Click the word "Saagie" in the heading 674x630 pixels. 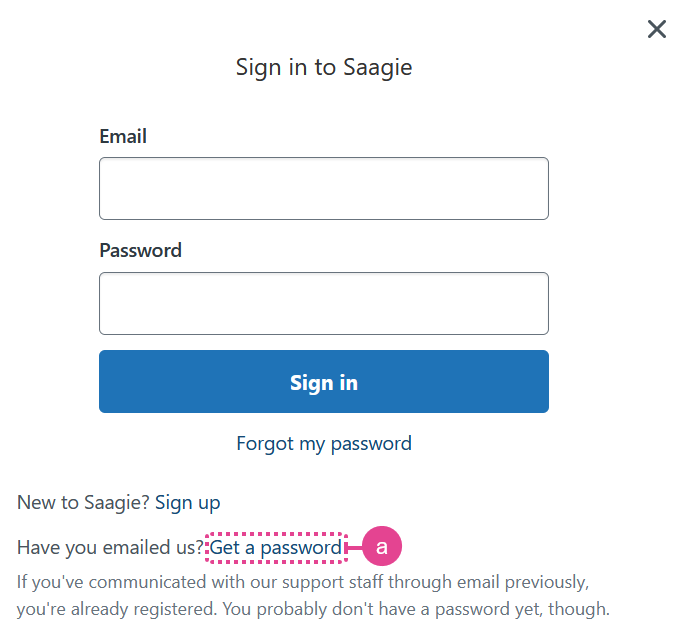[x=377, y=67]
